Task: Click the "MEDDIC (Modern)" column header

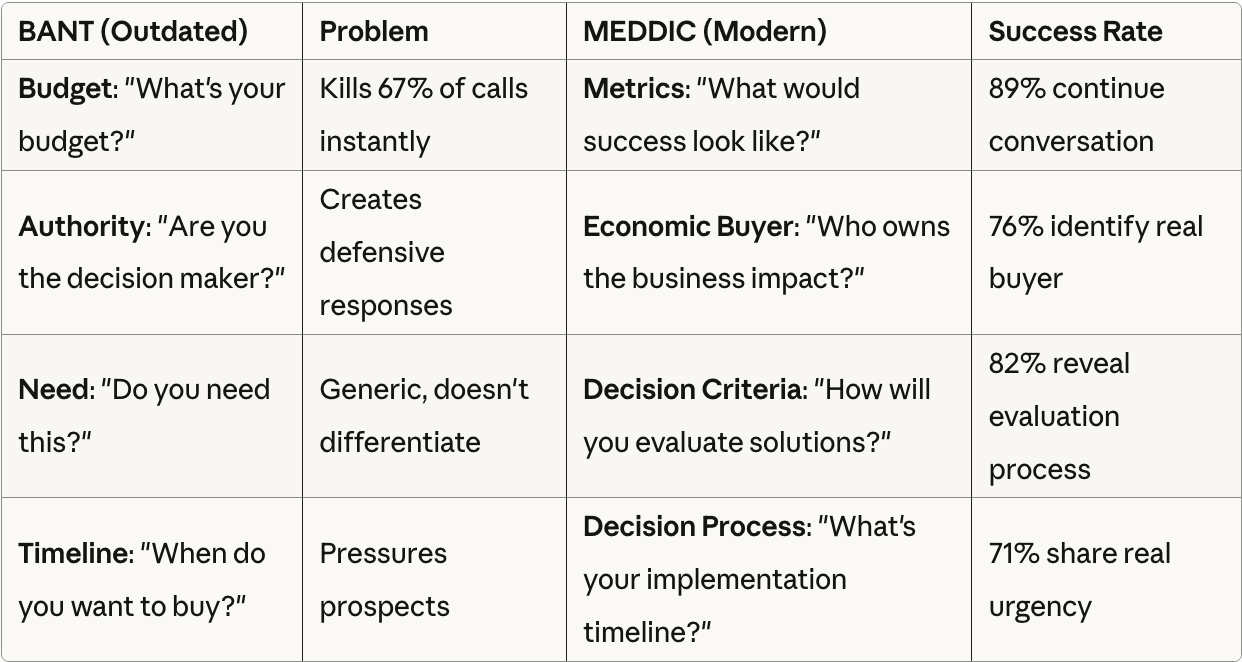Action: click(704, 32)
